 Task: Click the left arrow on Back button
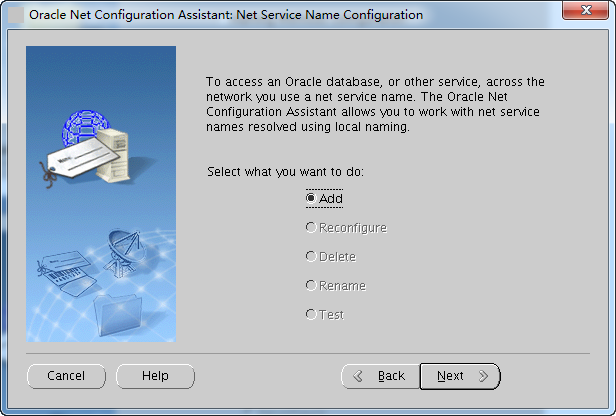(x=358, y=376)
